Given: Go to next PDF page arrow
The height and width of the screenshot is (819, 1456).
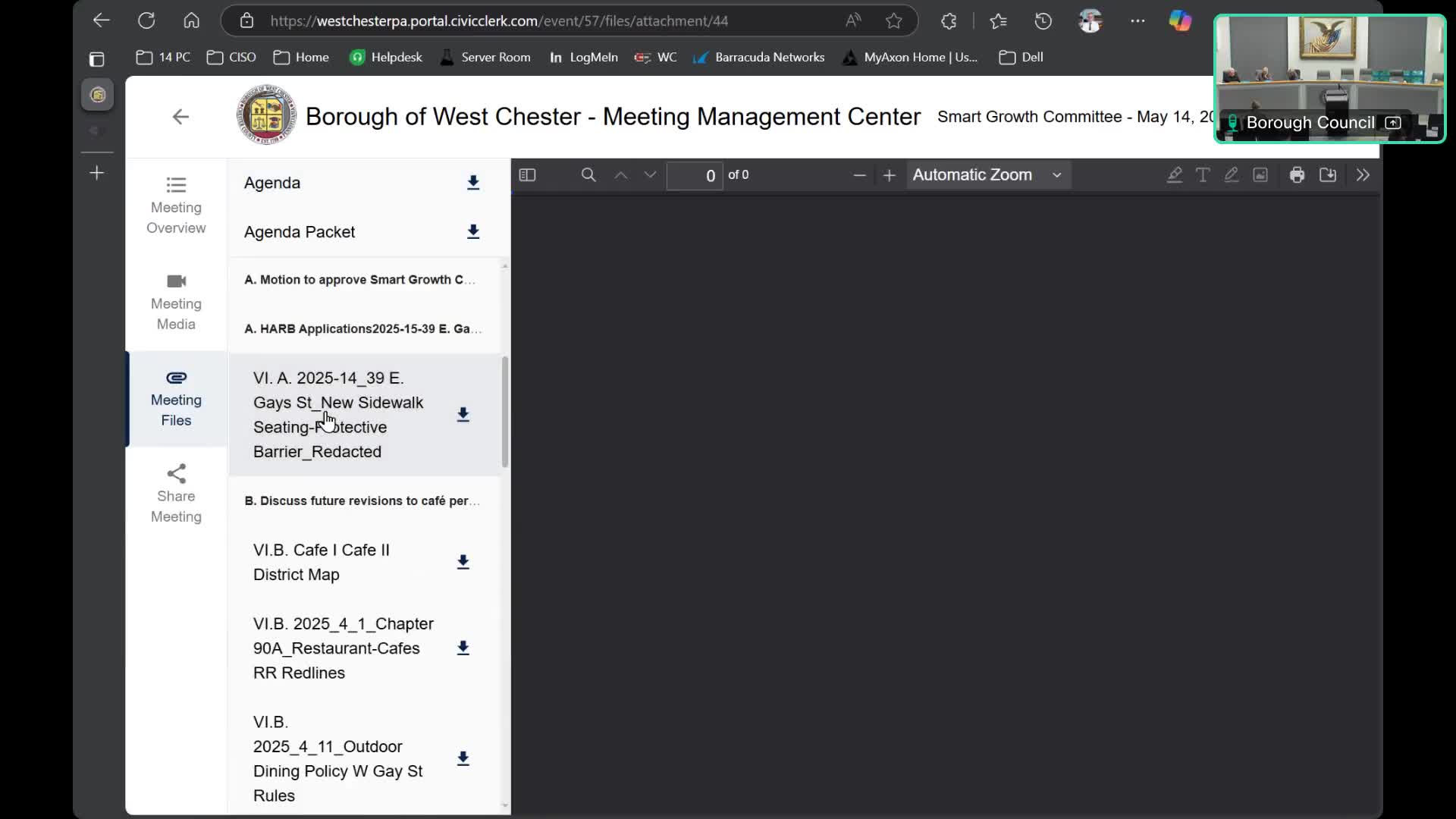Looking at the screenshot, I should pos(650,175).
